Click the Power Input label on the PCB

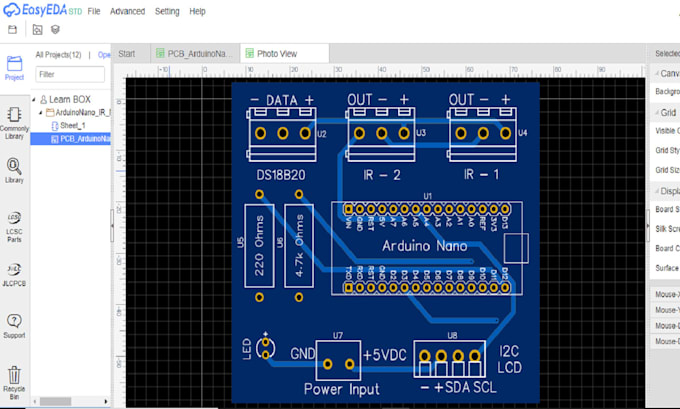click(x=342, y=389)
